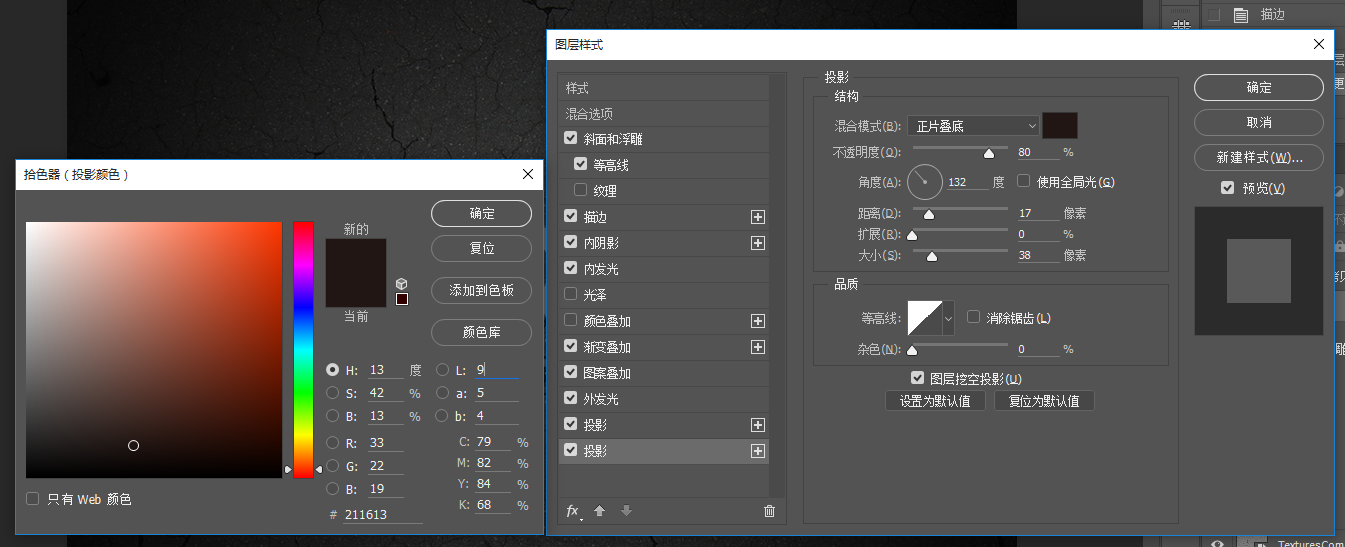1345x547 pixels.
Task: Click the 新的 new color preview swatch
Action: [x=356, y=255]
